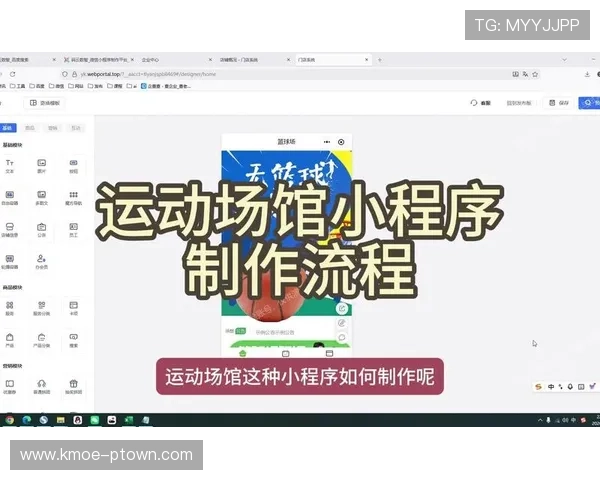600x480 pixels.
Task: Open the 互动 module category tab
Action: pos(76,128)
